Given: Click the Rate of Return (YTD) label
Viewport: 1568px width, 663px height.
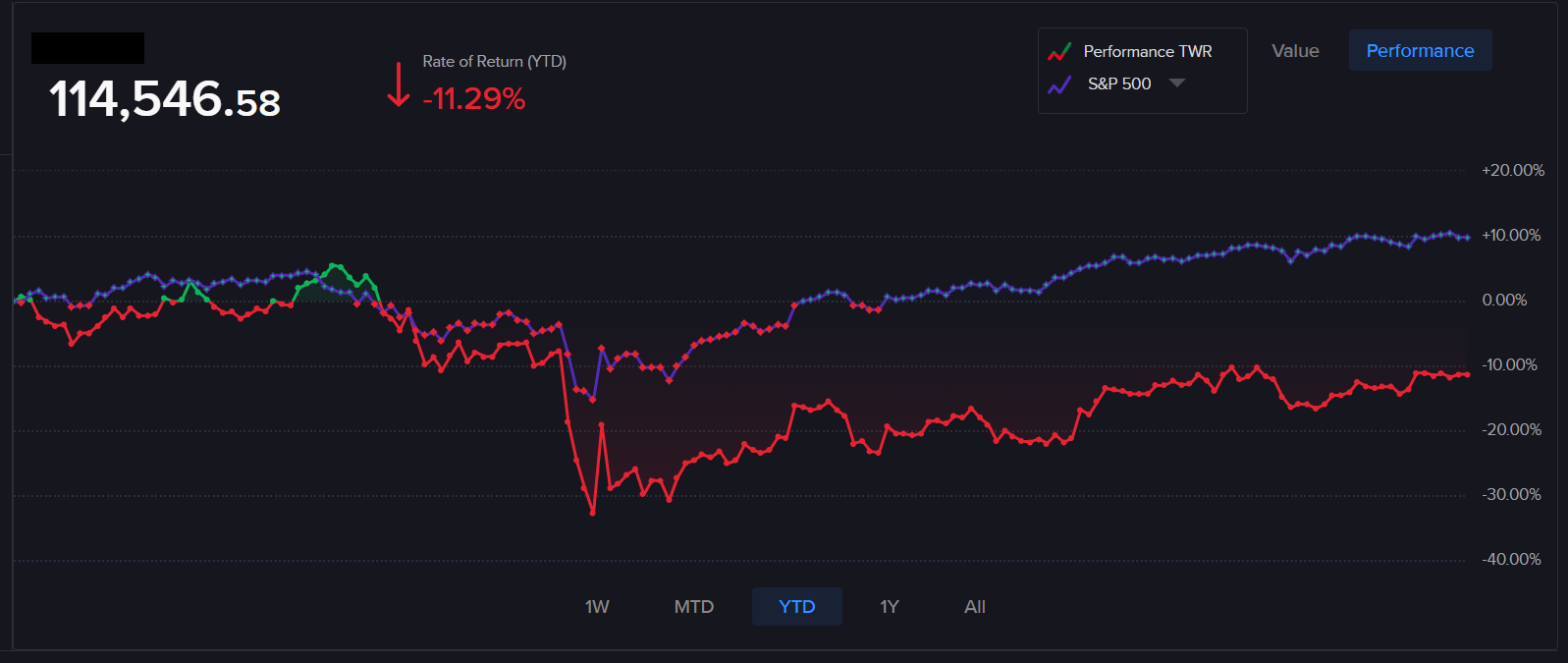Looking at the screenshot, I should (494, 61).
